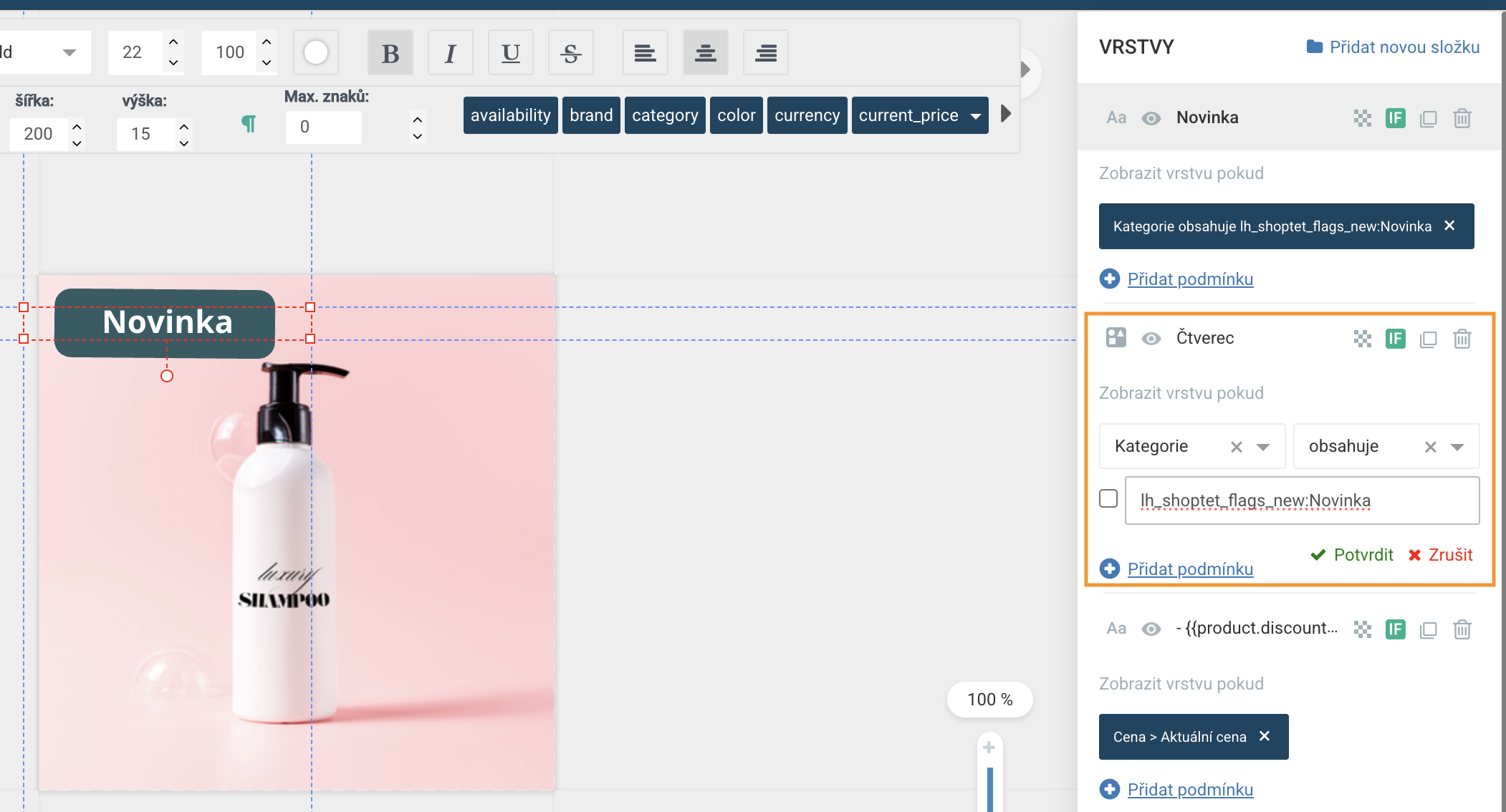The width and height of the screenshot is (1506, 812).
Task: Check the box beside condition value field
Action: 1108,498
